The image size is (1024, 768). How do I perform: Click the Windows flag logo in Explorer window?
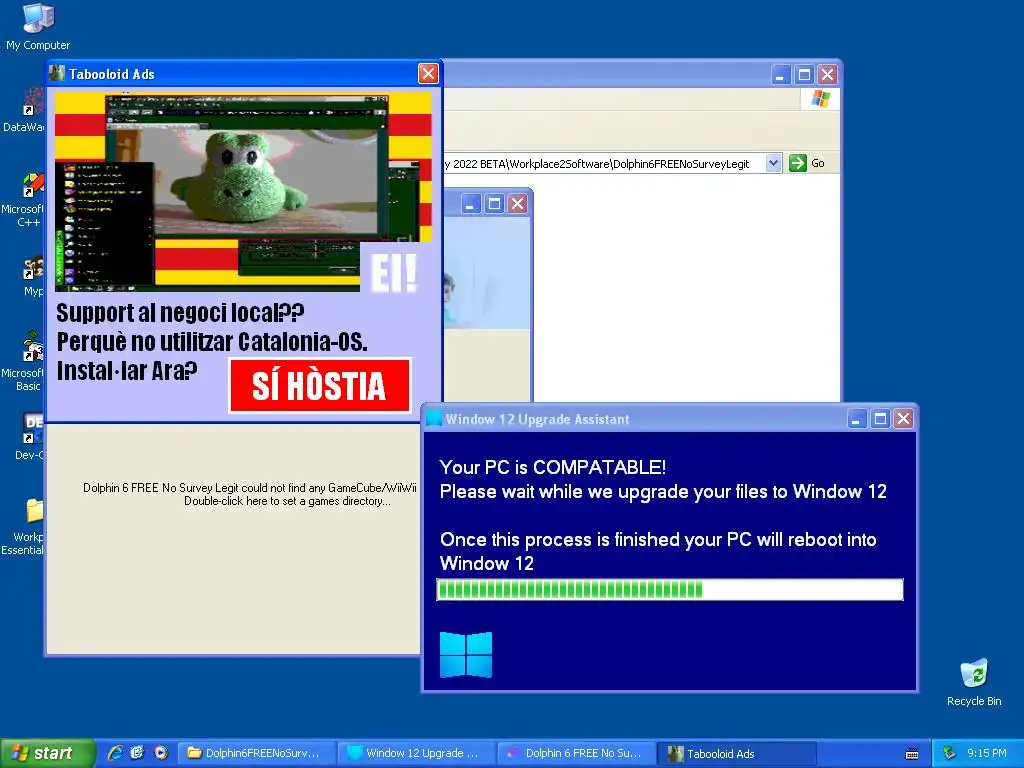pyautogui.click(x=820, y=99)
